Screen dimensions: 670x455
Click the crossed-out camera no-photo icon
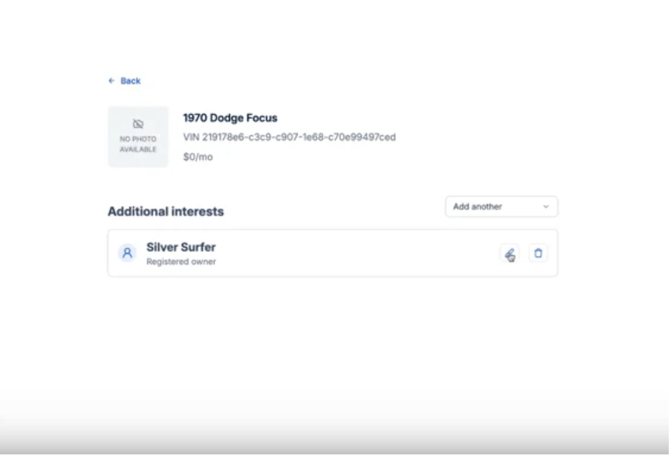tap(138, 124)
